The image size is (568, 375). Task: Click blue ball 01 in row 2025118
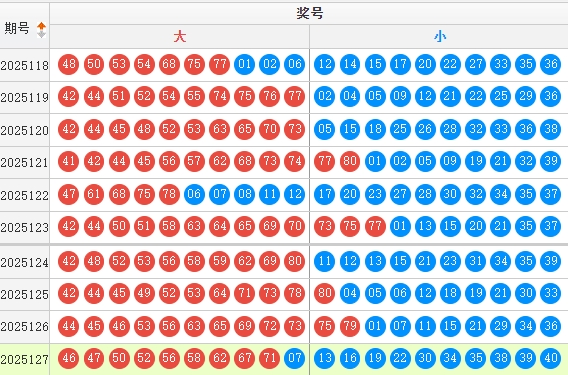click(x=245, y=64)
